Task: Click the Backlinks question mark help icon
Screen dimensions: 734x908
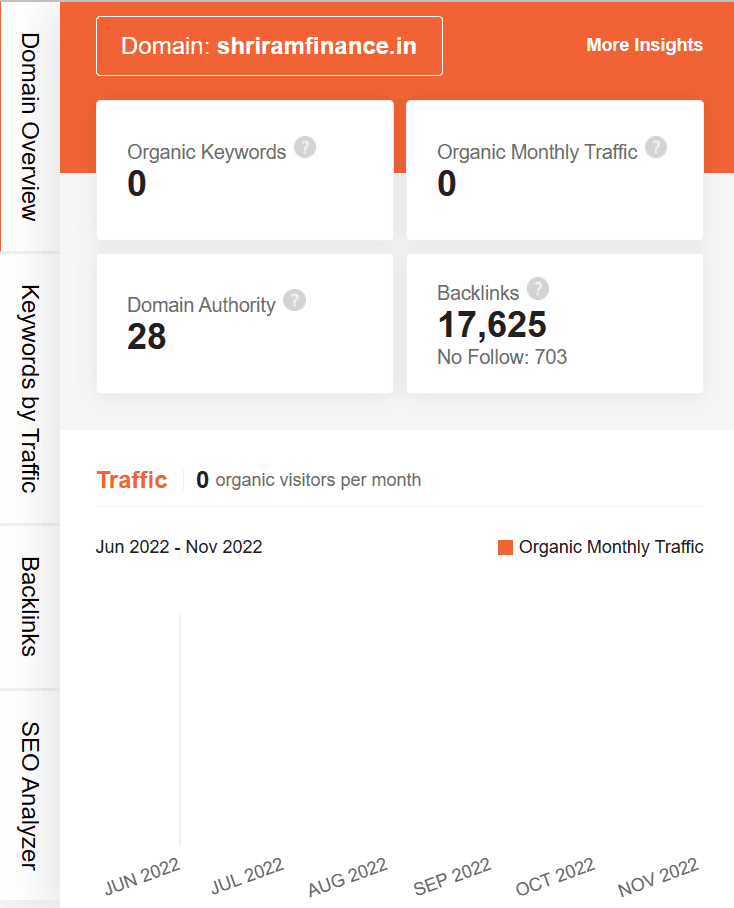Action: point(538,289)
